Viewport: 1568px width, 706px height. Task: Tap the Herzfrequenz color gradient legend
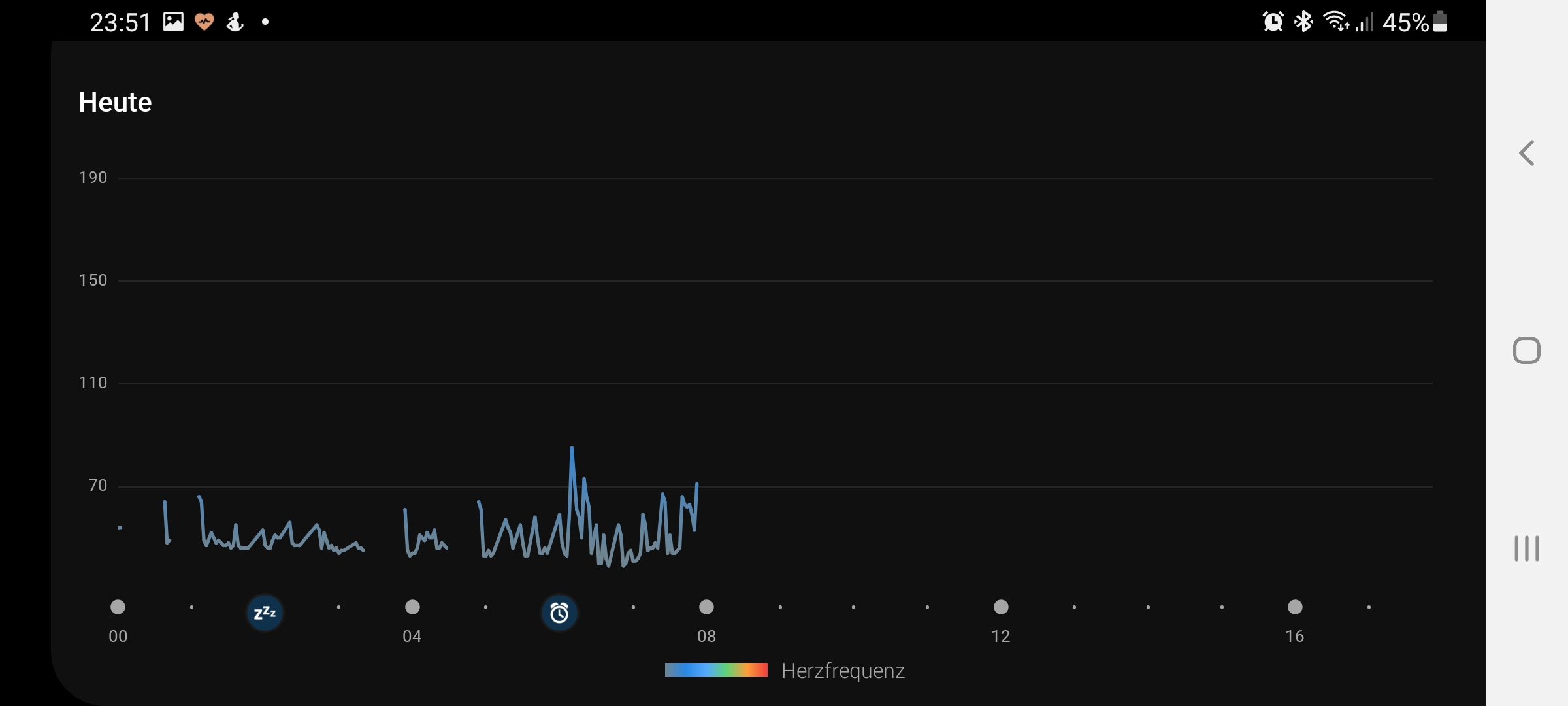[716, 670]
